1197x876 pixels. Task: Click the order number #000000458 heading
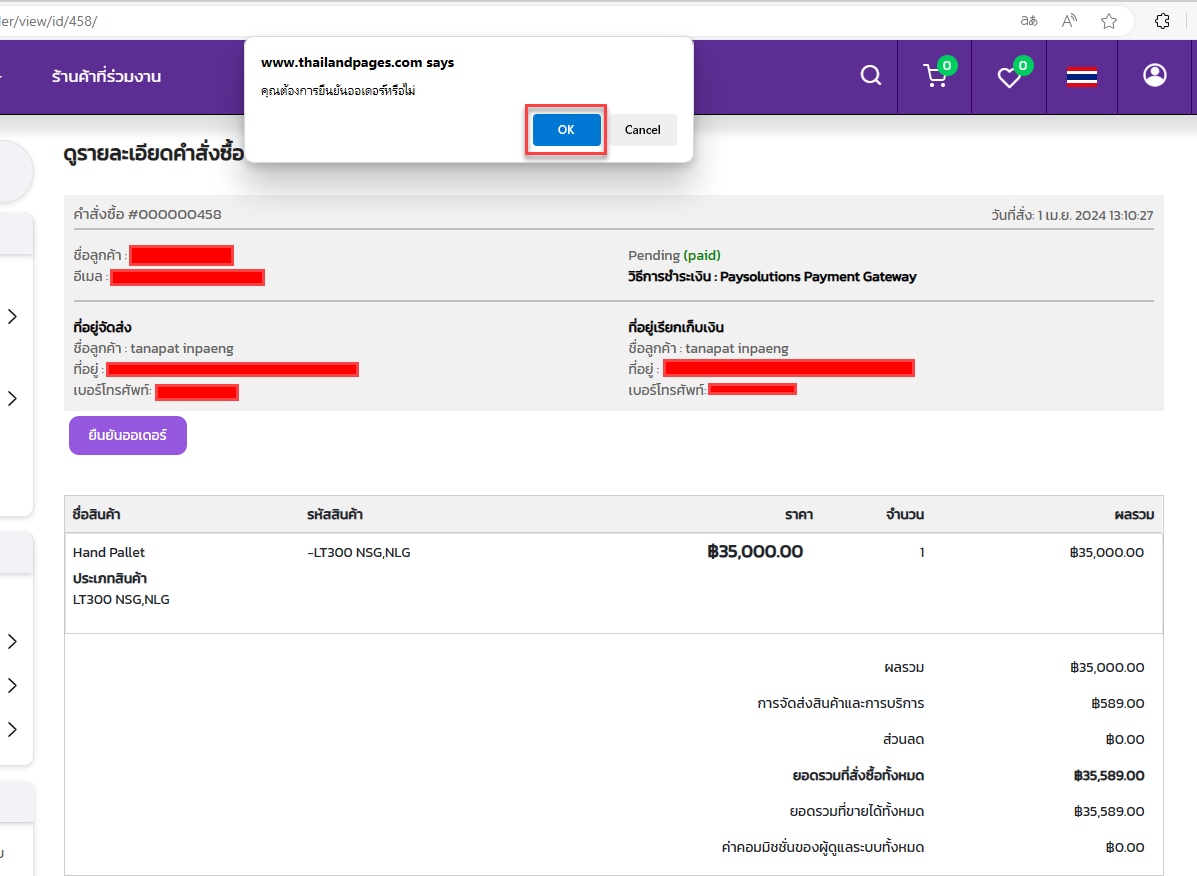click(x=148, y=214)
